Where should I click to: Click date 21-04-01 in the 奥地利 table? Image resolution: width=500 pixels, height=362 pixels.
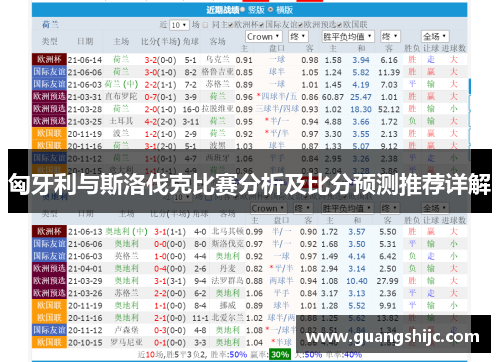[85, 269]
